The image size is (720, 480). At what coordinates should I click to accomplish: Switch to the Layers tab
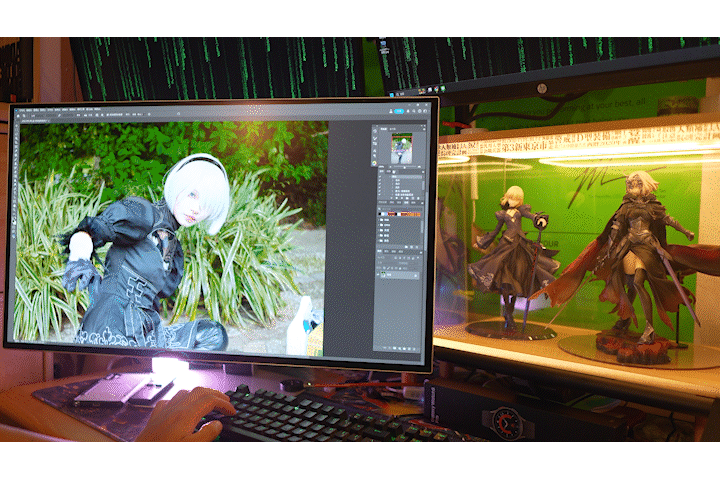tap(380, 251)
